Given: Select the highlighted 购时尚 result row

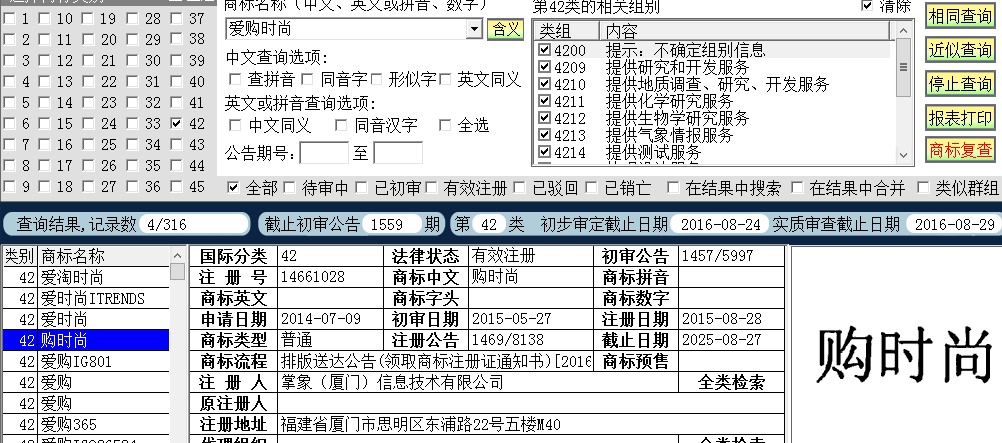Looking at the screenshot, I should tap(86, 340).
